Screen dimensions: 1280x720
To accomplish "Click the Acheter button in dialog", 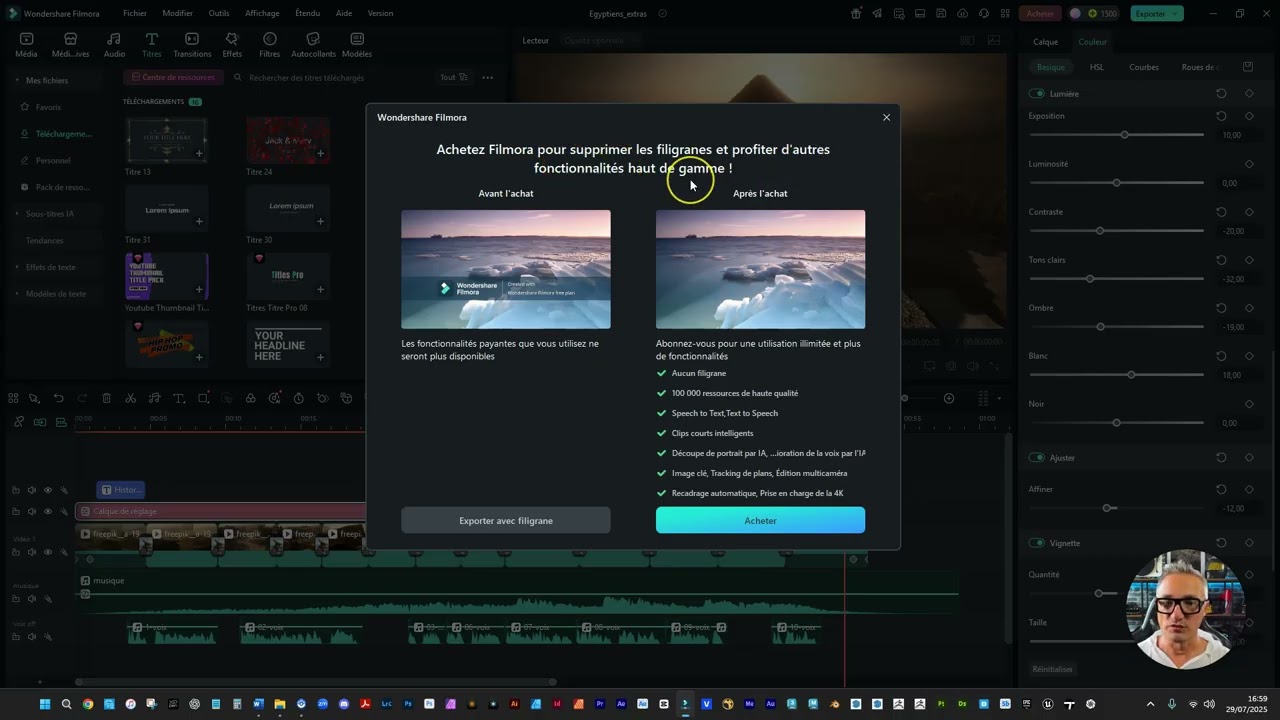I will (x=760, y=520).
